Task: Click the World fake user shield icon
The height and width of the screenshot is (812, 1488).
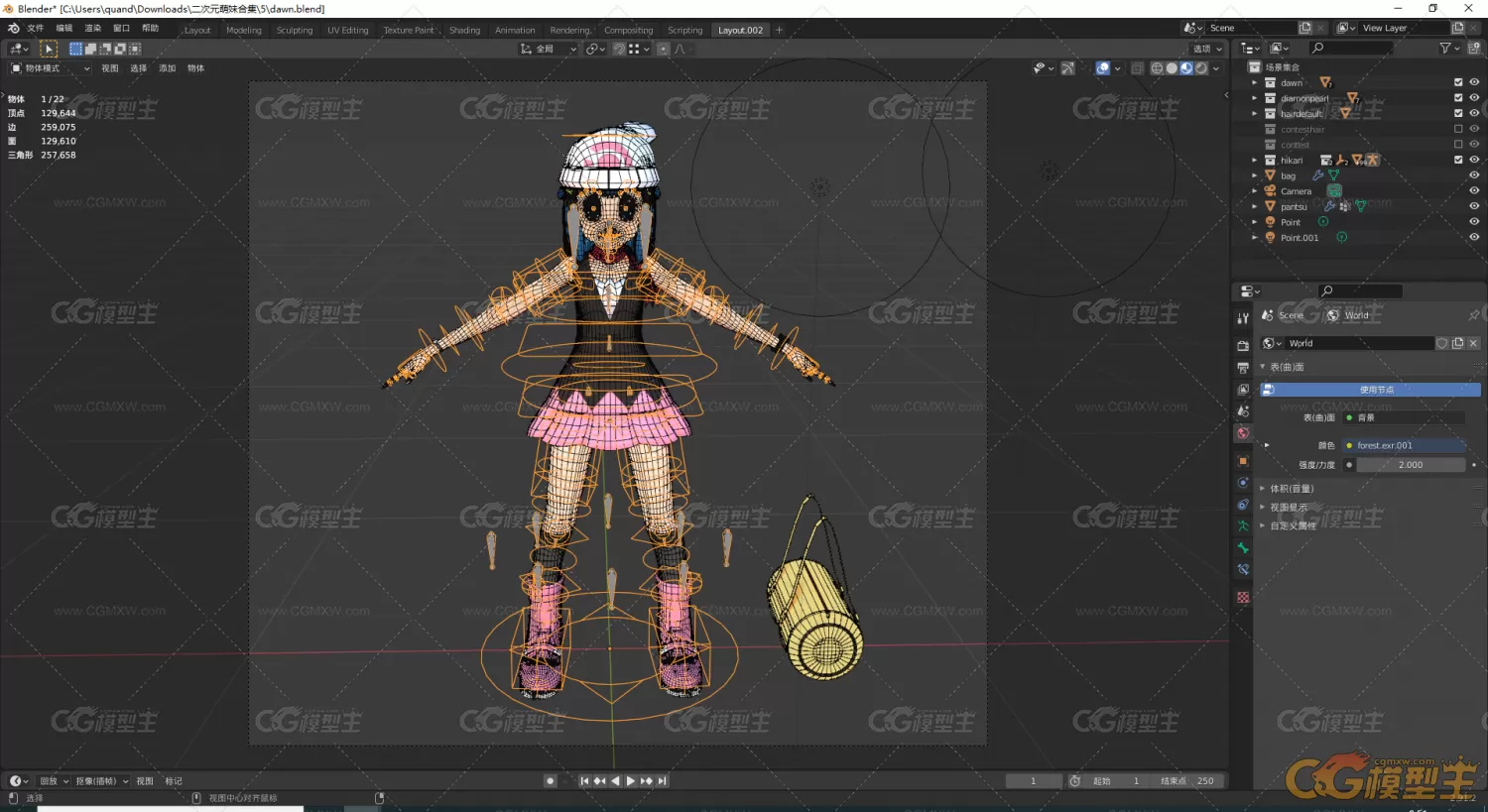Action: (1442, 343)
